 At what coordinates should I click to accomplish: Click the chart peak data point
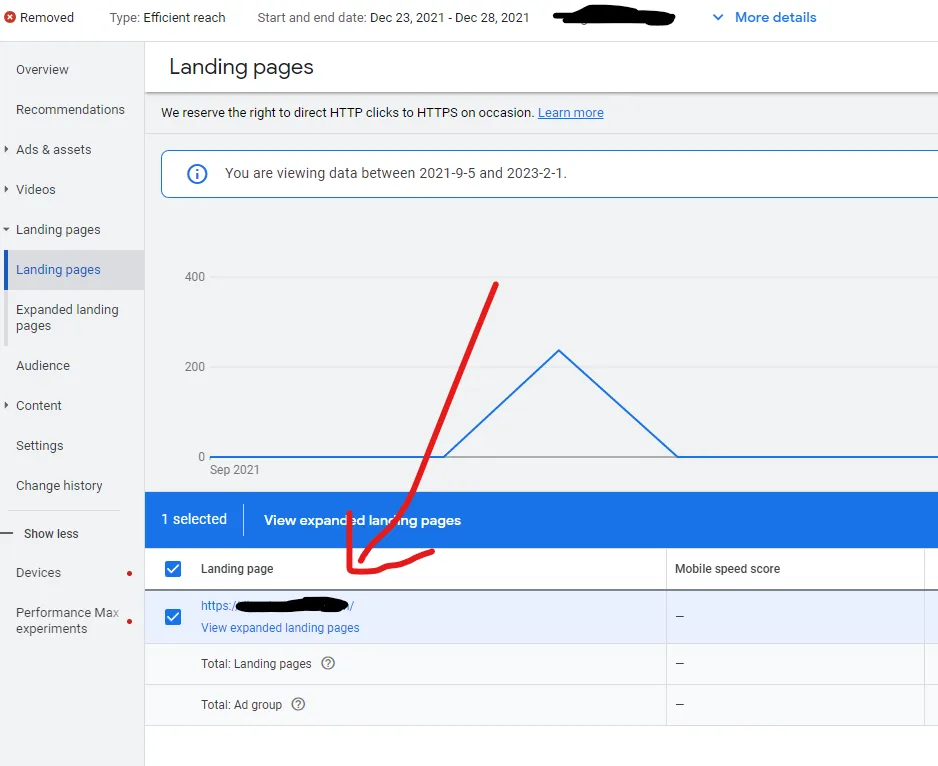pos(559,351)
